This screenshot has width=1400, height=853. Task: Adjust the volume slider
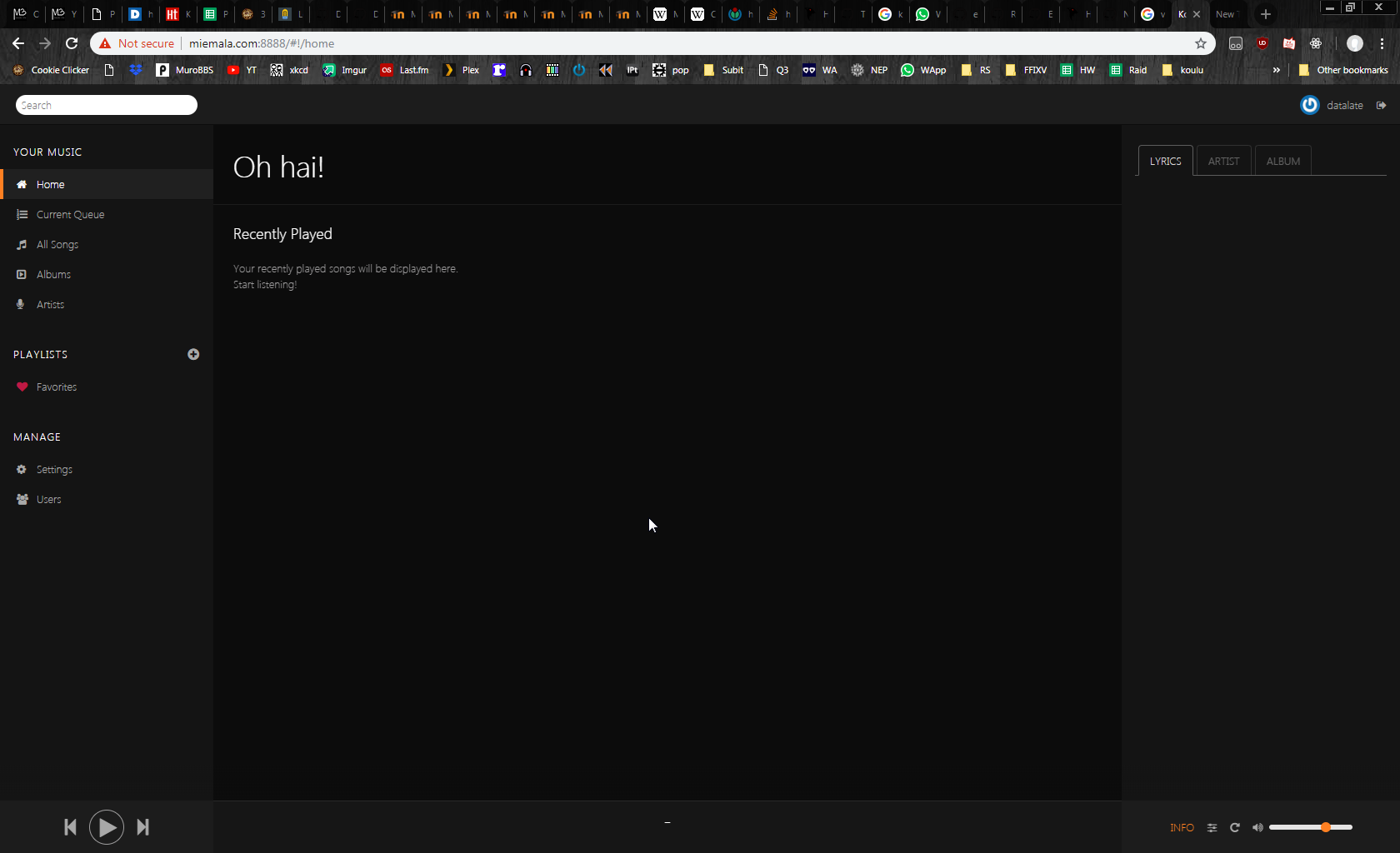1310,827
